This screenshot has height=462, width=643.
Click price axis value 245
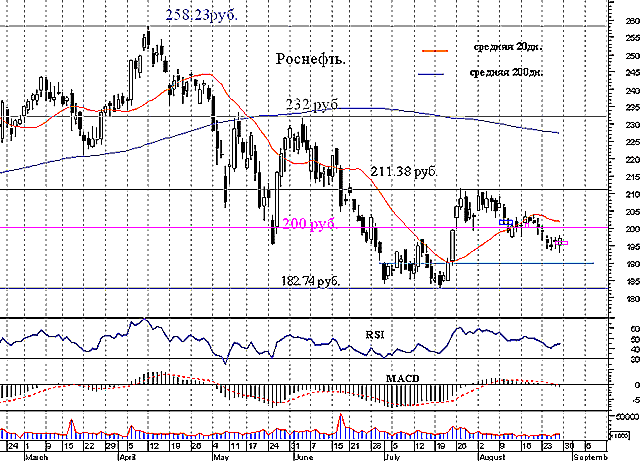point(633,73)
